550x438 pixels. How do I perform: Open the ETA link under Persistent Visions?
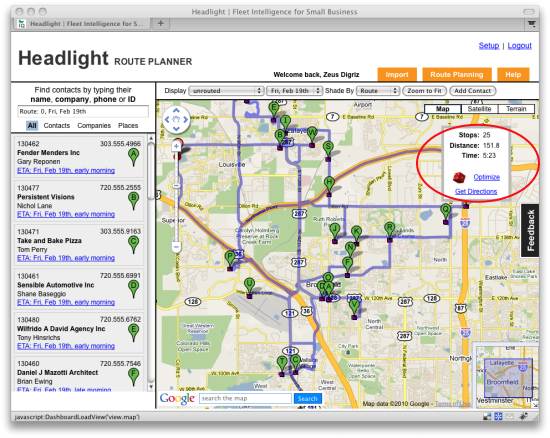[x=66, y=214]
